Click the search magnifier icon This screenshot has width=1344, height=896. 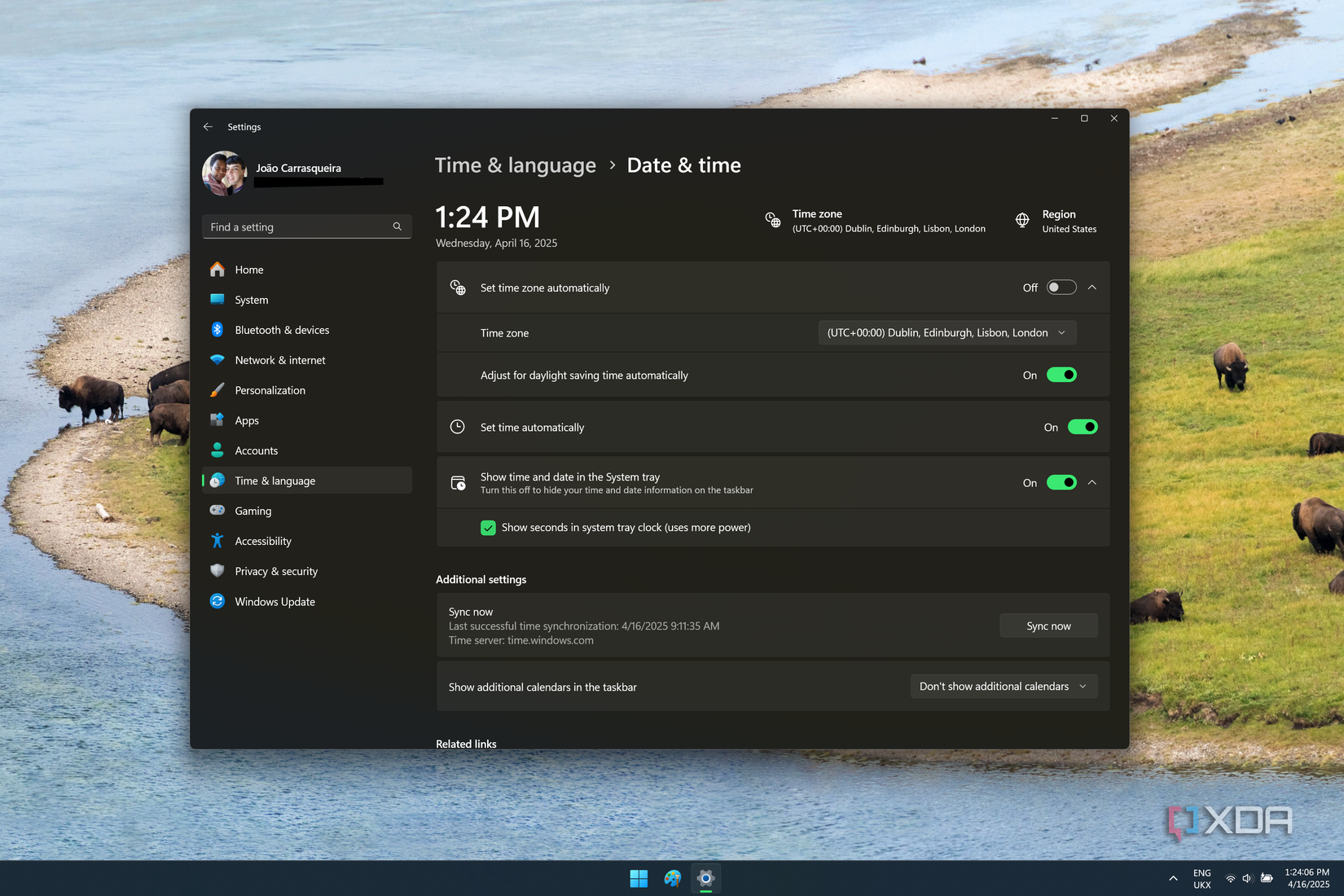click(397, 227)
